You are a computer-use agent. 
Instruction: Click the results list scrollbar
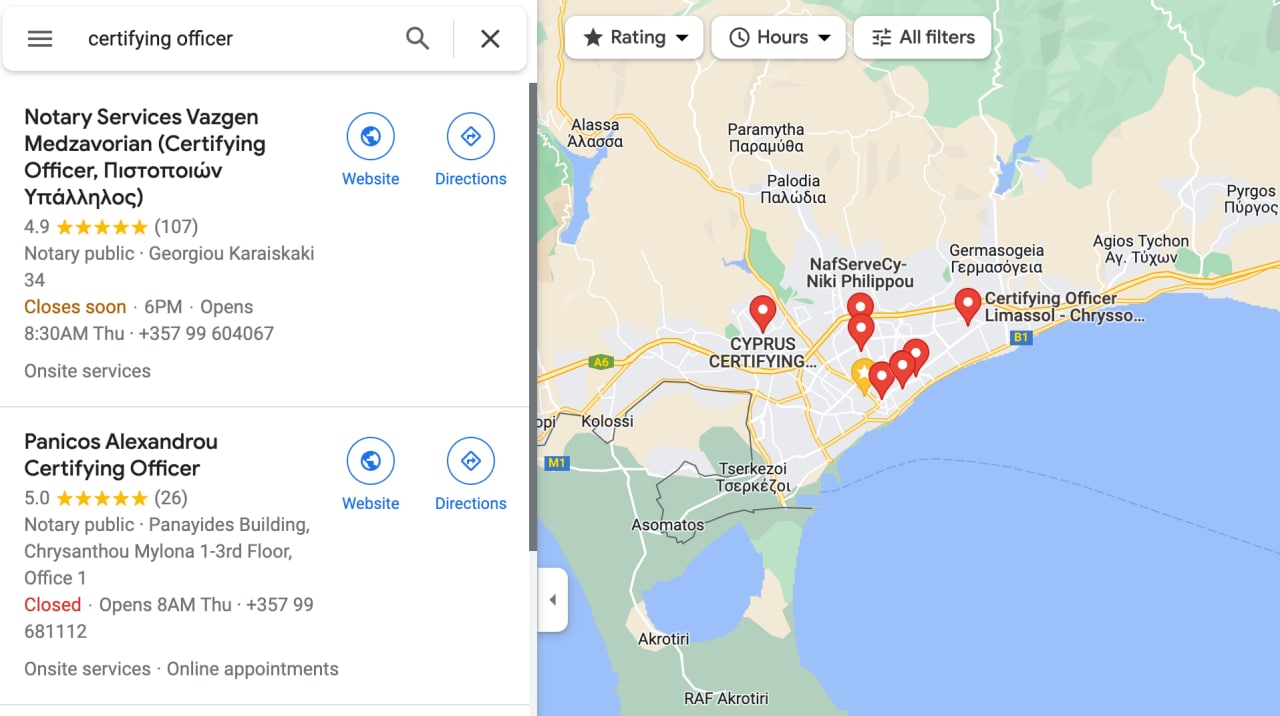point(532,300)
